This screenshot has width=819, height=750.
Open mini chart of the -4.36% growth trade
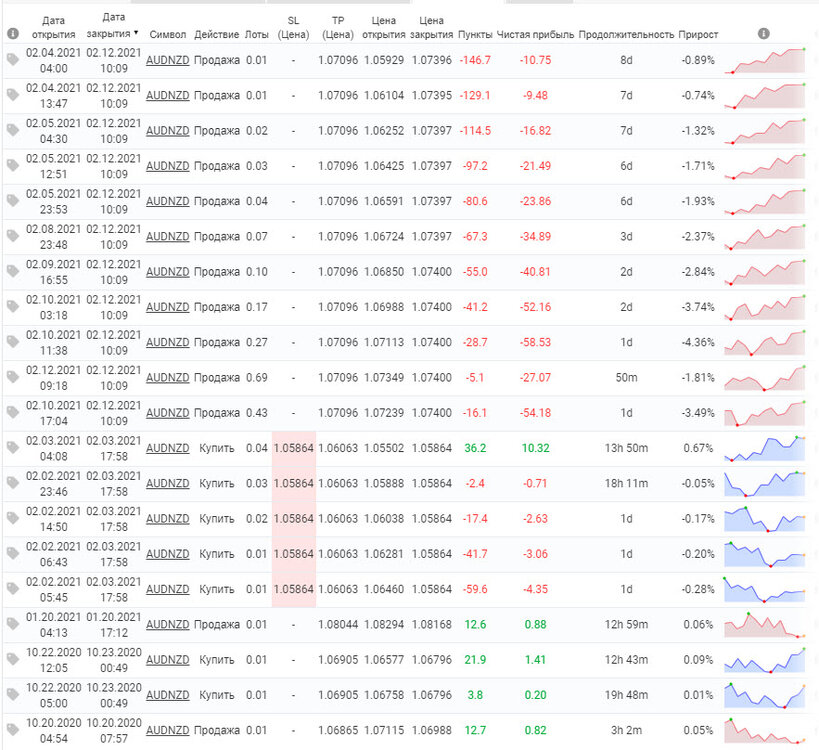(x=765, y=343)
